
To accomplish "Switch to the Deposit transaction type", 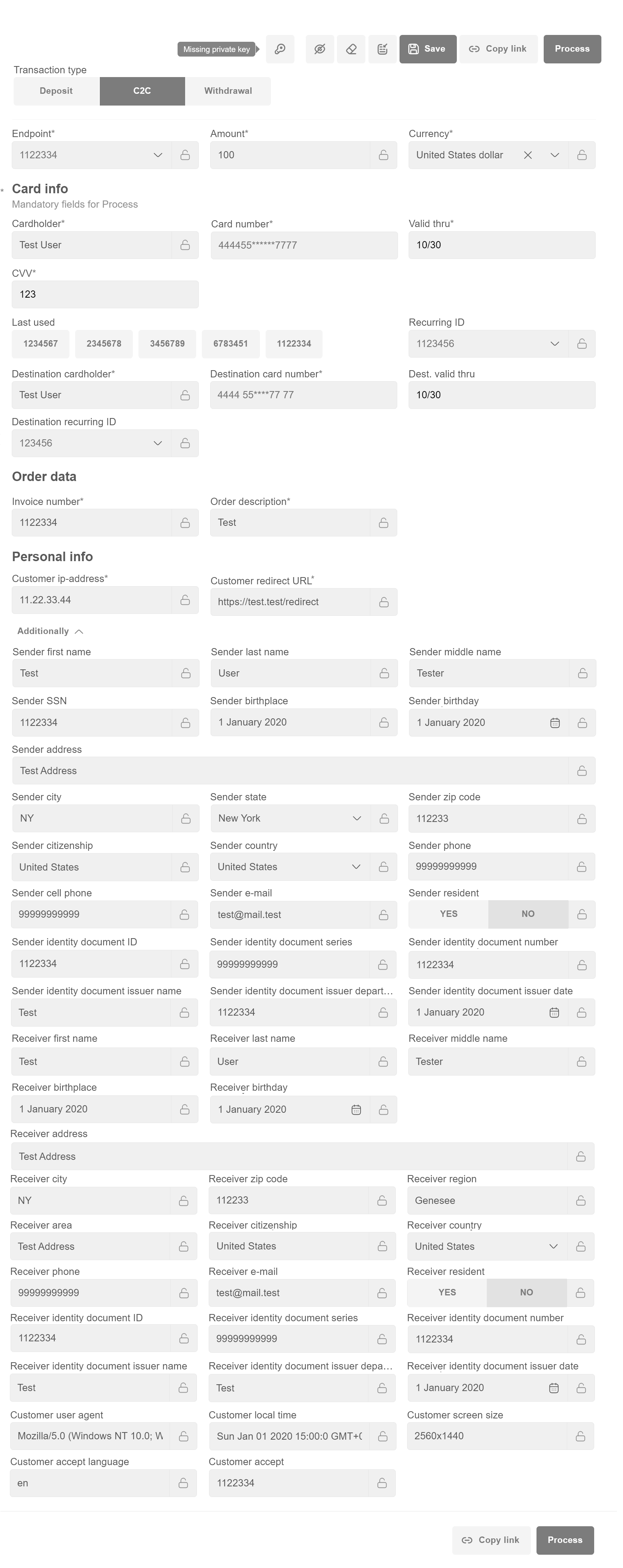I will pos(56,91).
